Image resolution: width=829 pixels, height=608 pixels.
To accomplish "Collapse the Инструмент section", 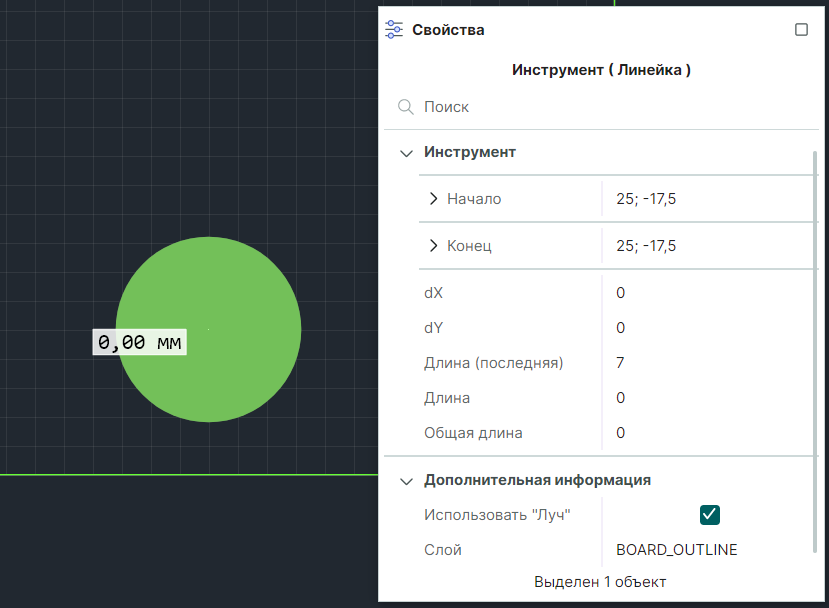I will (x=406, y=153).
